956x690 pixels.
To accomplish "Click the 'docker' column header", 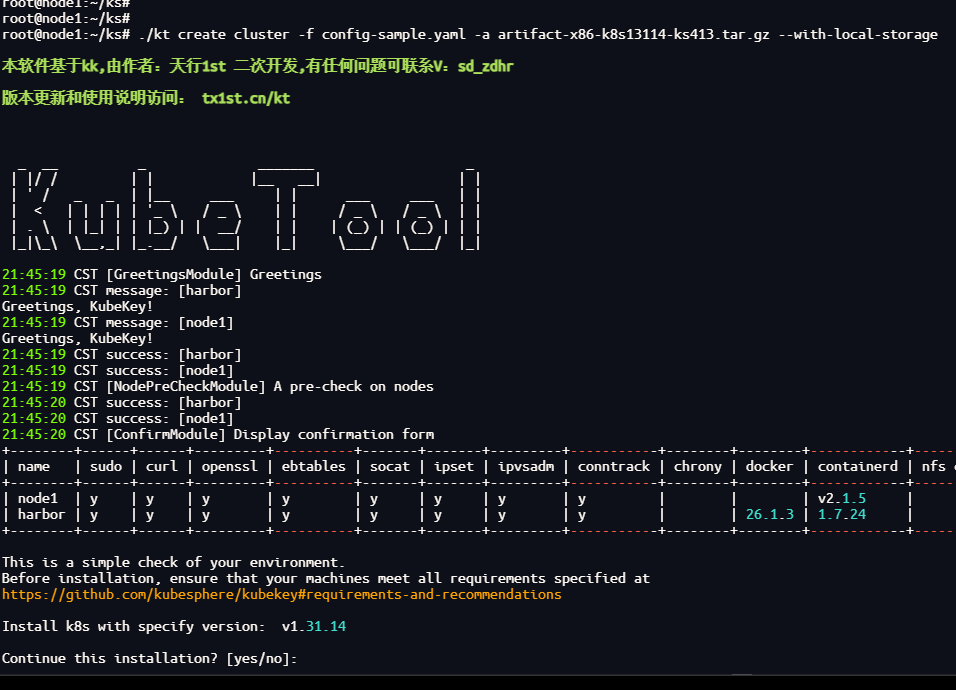I will [769, 466].
